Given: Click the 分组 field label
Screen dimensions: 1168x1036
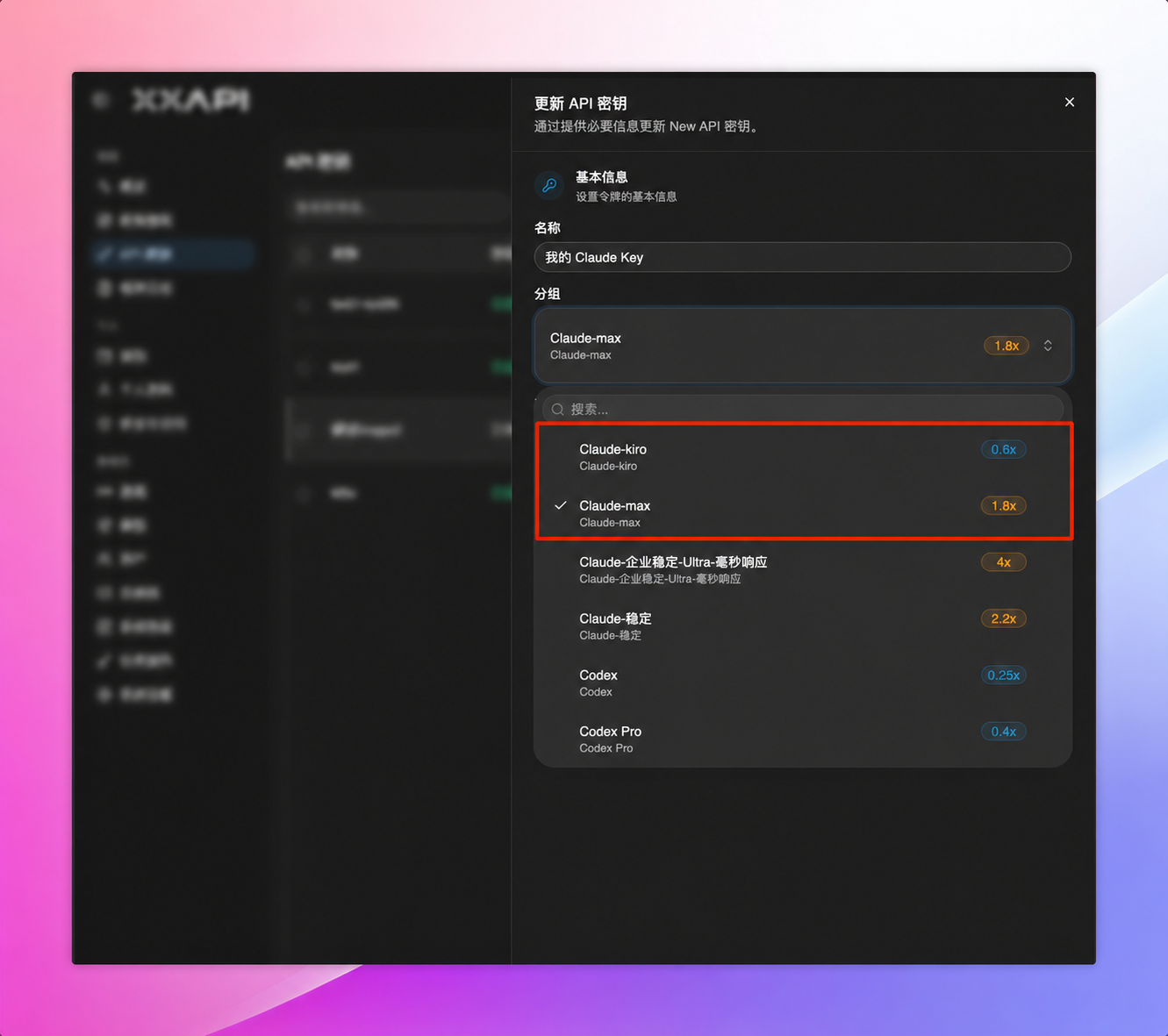Looking at the screenshot, I should pyautogui.click(x=547, y=294).
